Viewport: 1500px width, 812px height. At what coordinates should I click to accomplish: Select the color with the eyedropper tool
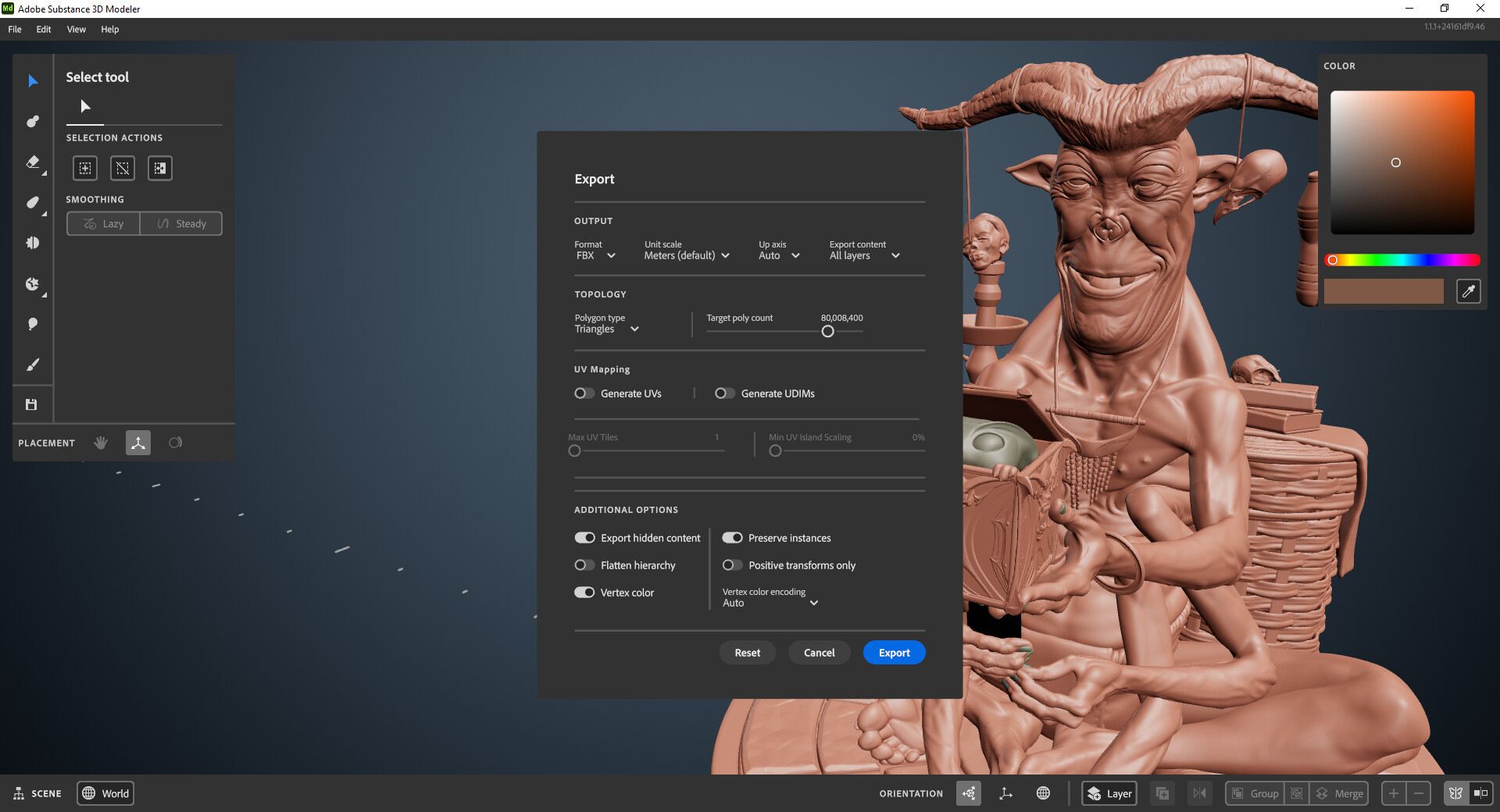[1469, 291]
